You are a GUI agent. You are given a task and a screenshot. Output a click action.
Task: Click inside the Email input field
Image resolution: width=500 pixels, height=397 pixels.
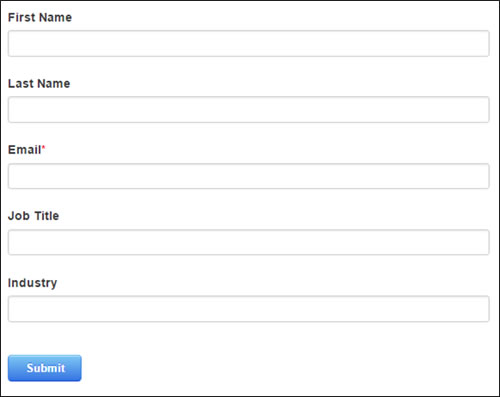(x=249, y=176)
